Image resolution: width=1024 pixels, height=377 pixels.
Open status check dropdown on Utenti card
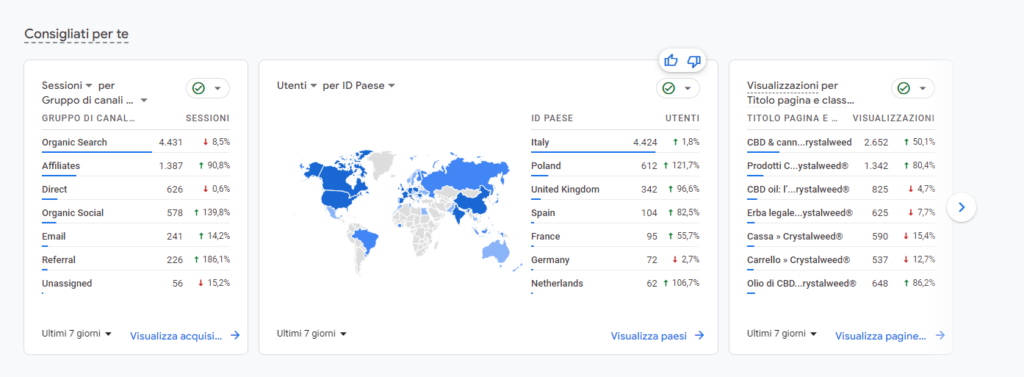678,88
